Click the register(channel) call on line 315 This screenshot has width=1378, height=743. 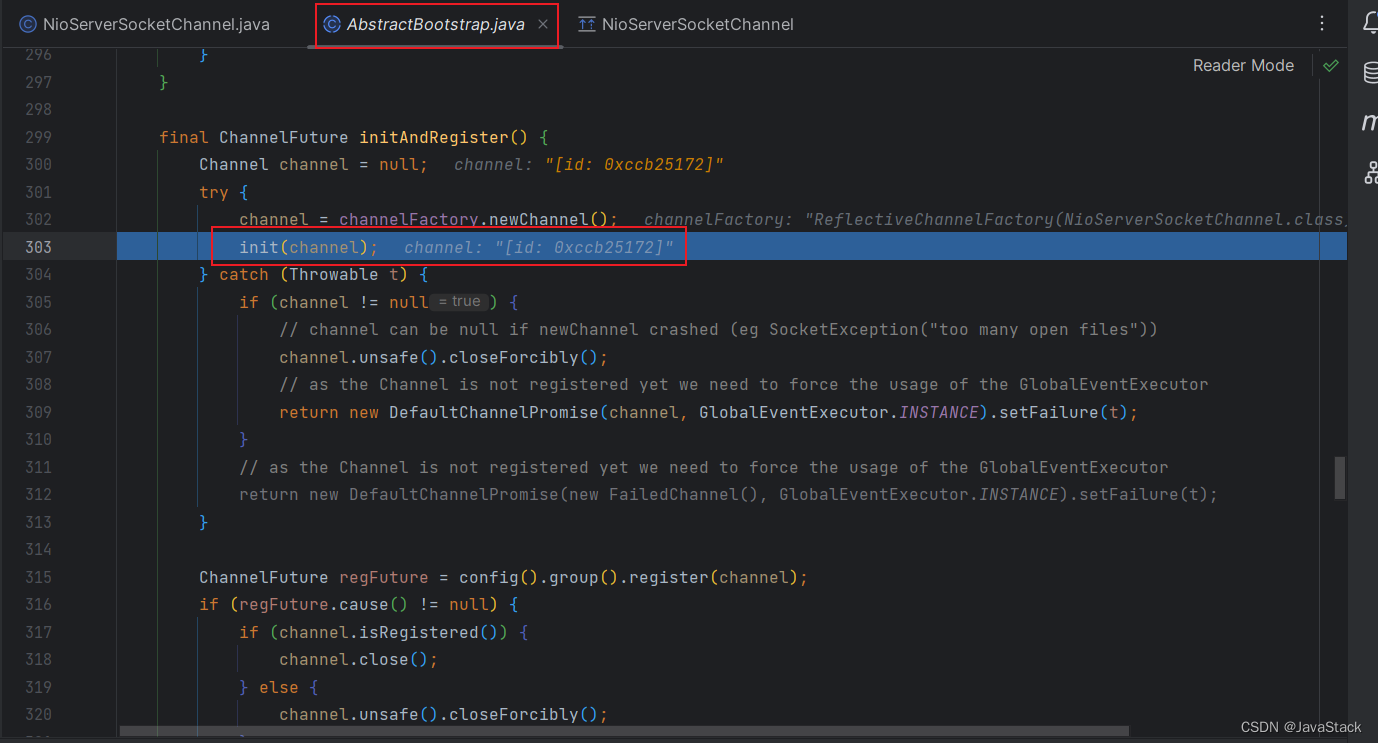(x=714, y=577)
